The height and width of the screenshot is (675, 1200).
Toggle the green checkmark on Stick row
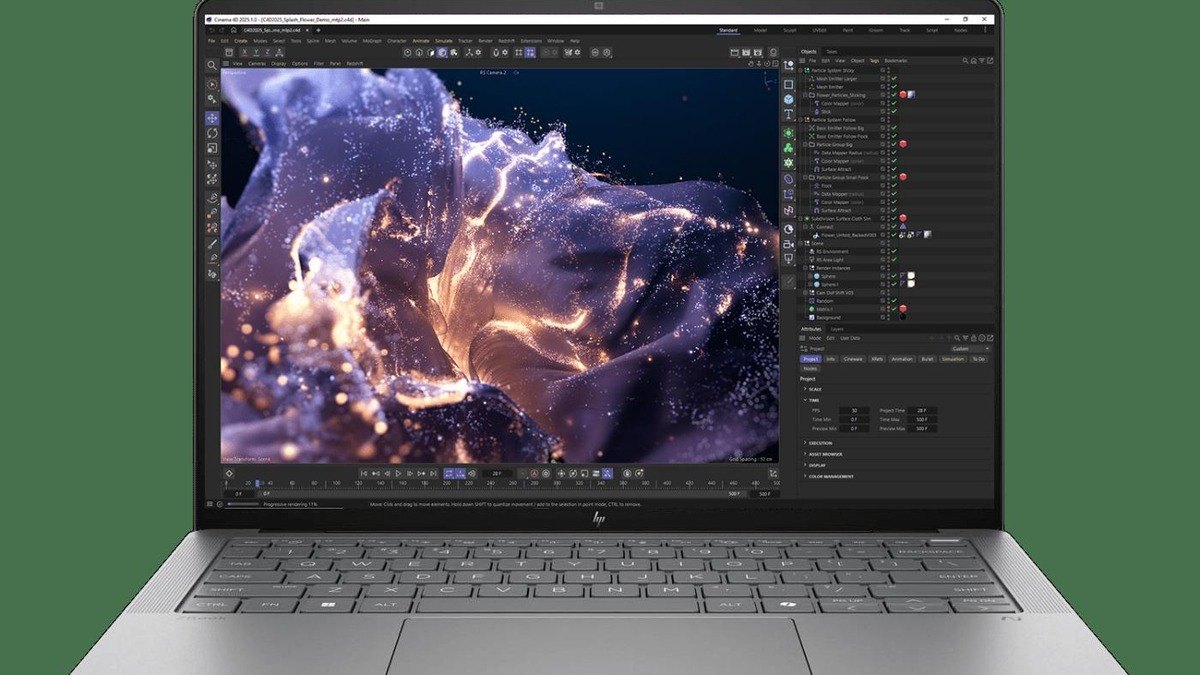click(x=894, y=111)
